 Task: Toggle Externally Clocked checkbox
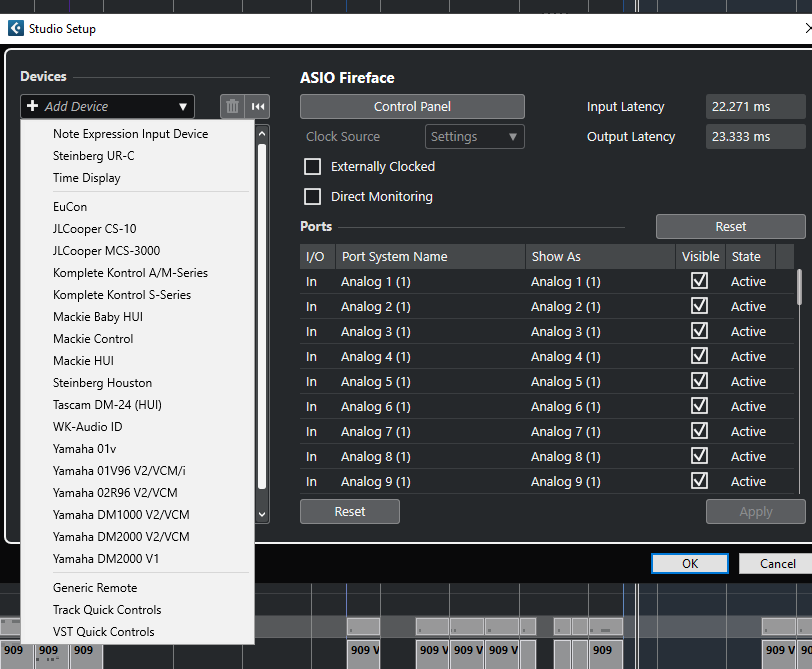(312, 167)
